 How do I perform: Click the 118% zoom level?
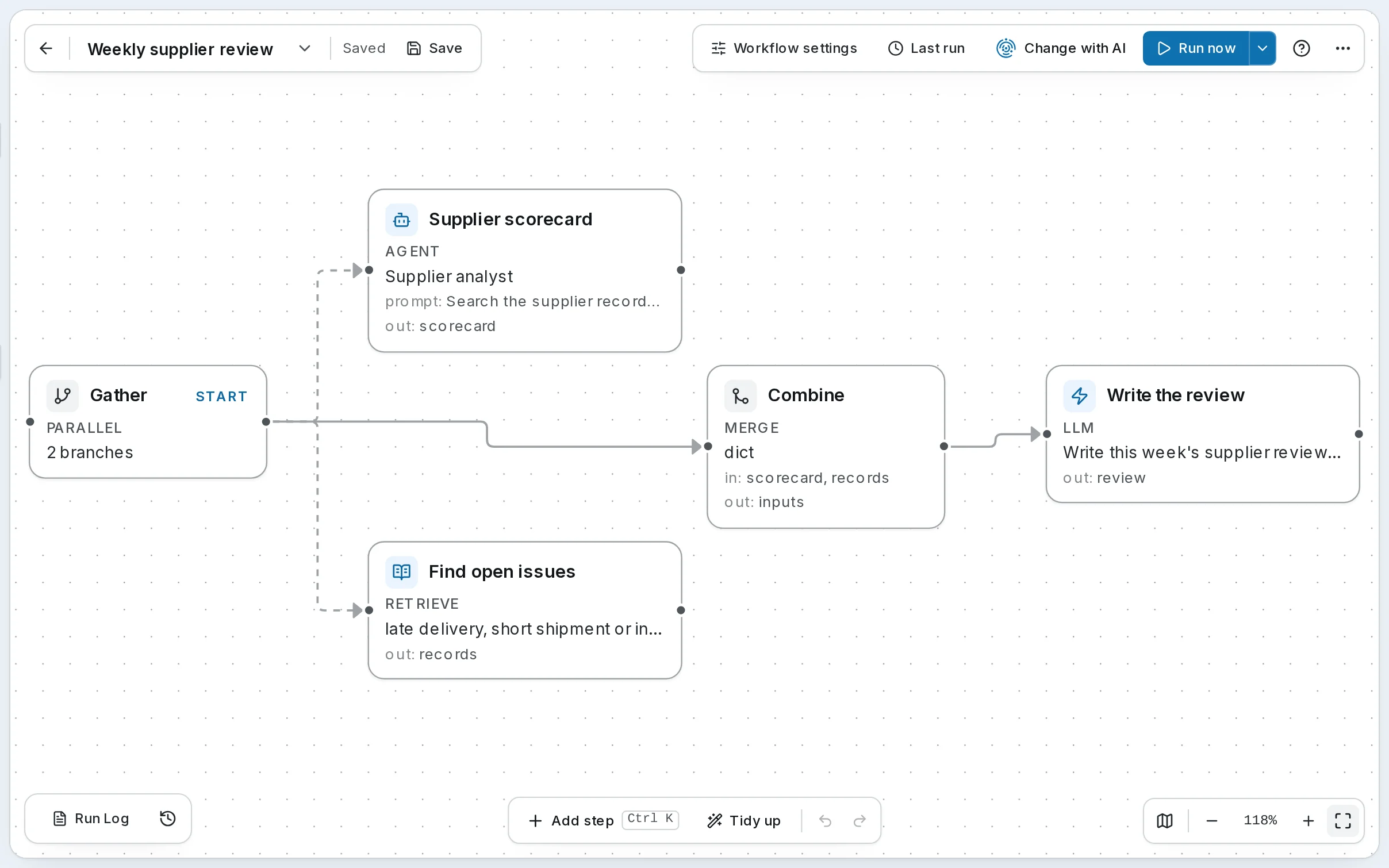pos(1260,820)
